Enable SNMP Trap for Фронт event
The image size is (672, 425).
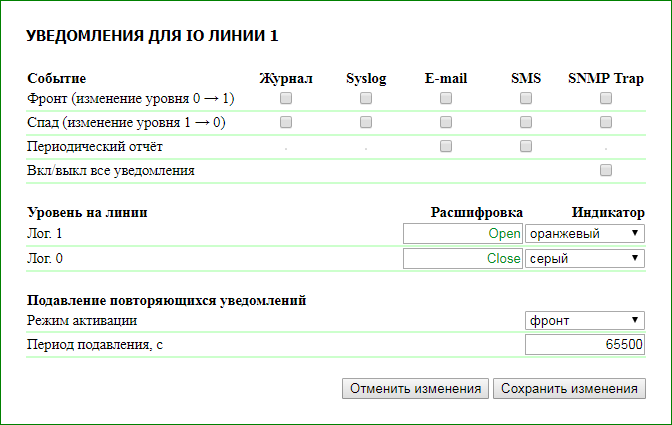[x=606, y=98]
